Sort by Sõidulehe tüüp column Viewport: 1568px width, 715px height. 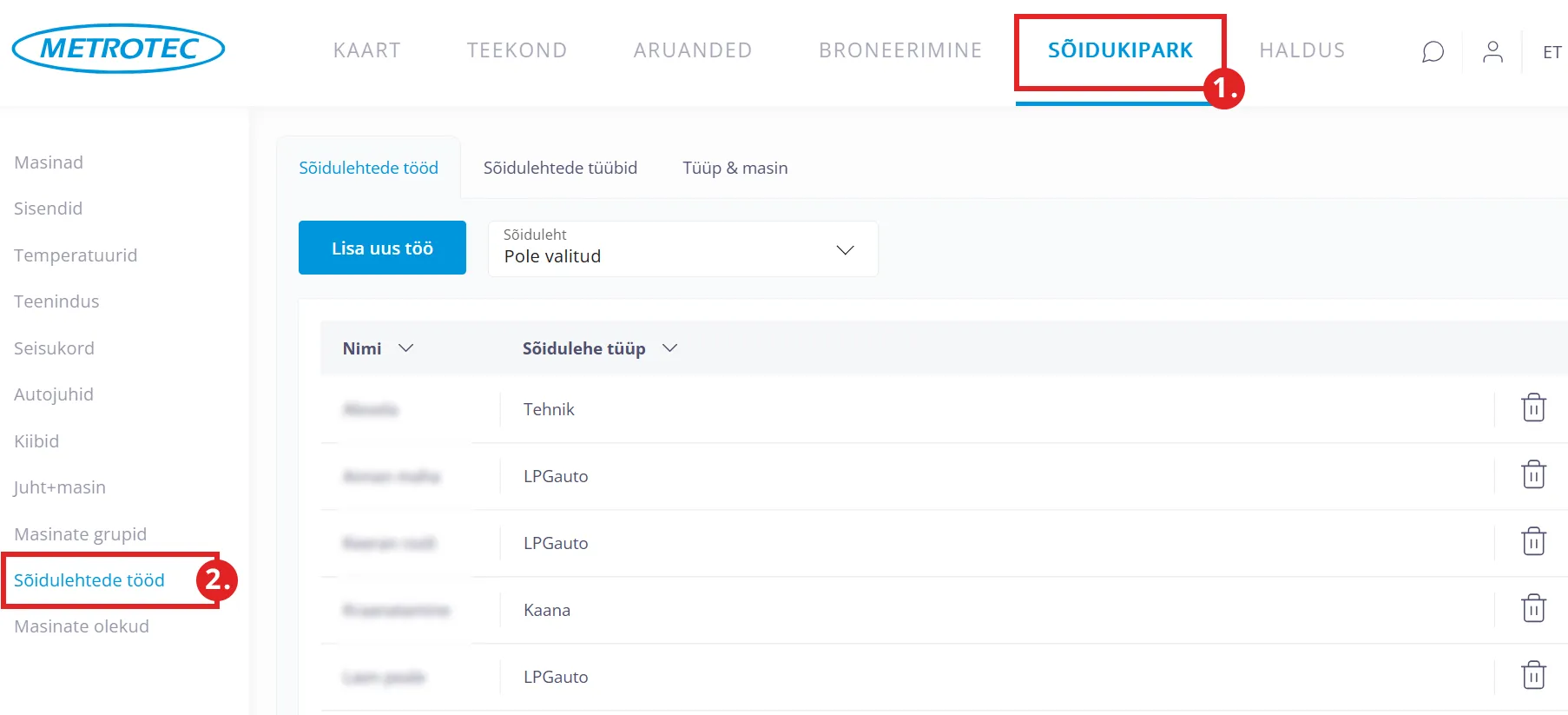[x=669, y=348]
